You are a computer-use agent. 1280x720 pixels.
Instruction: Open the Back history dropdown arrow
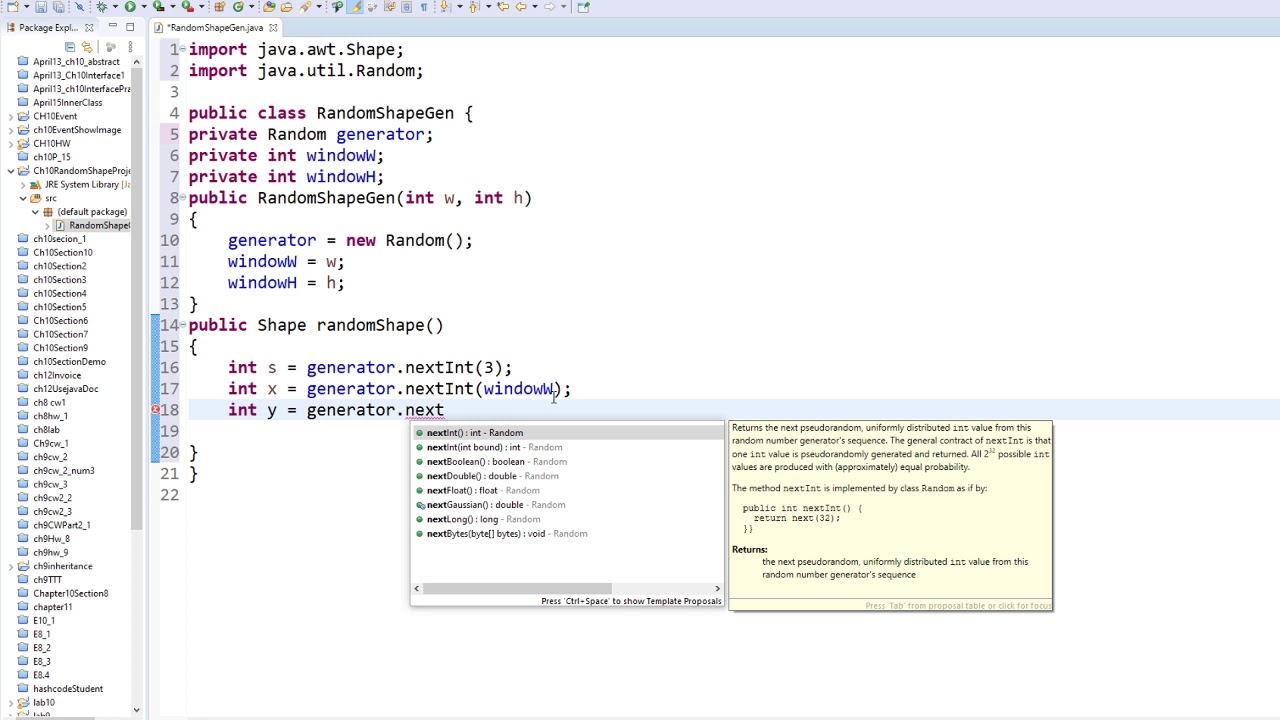tap(534, 7)
